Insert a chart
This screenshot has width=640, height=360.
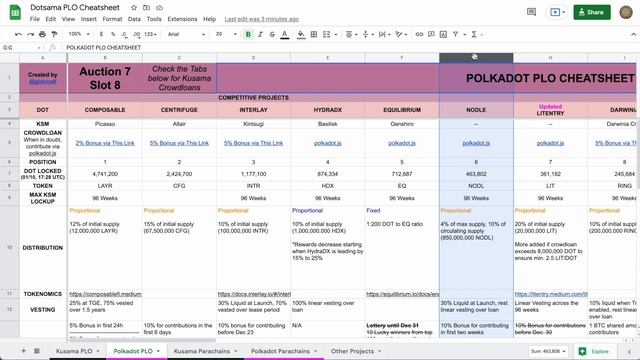(443, 35)
